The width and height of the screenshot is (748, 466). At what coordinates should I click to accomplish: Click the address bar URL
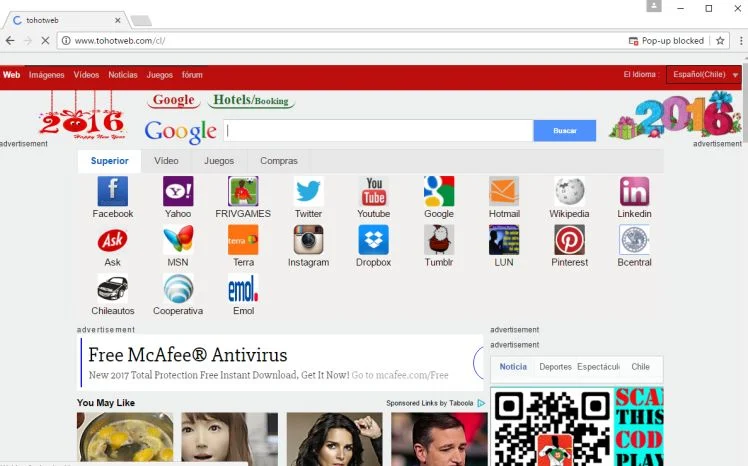click(120, 41)
